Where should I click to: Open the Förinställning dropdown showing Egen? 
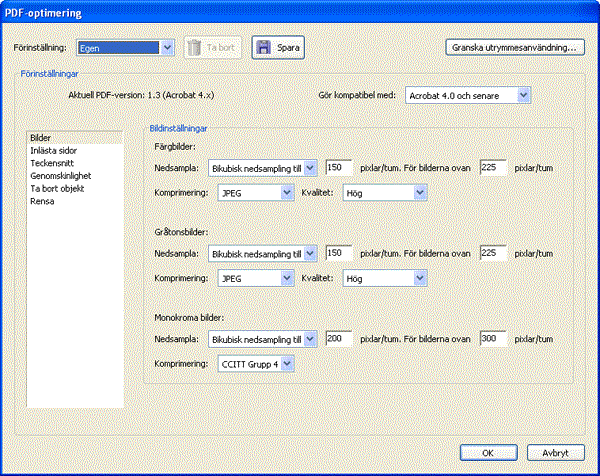(126, 48)
